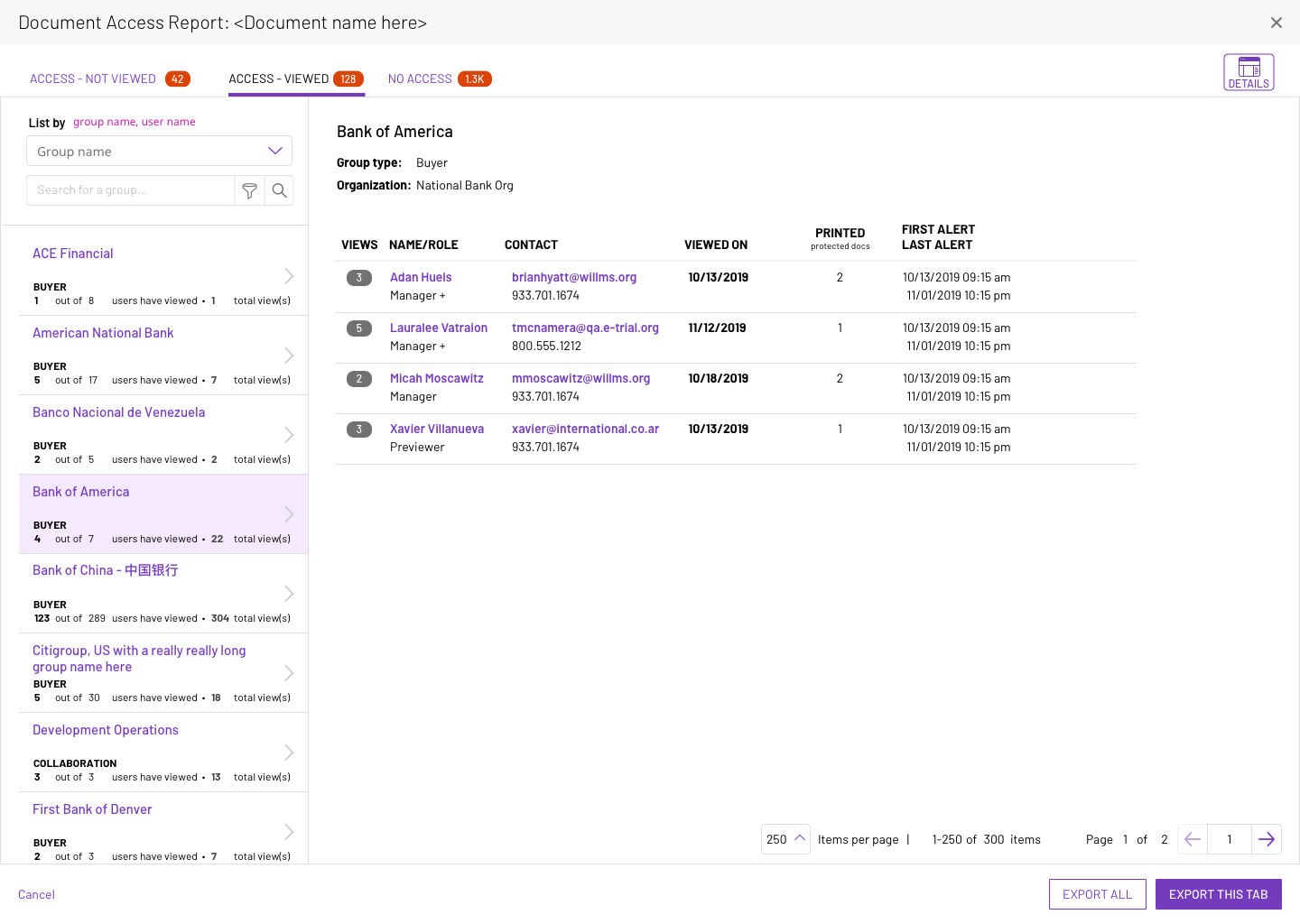The height and width of the screenshot is (924, 1300).
Task: Click Xavier Villanueva views badge 3
Action: (x=359, y=429)
